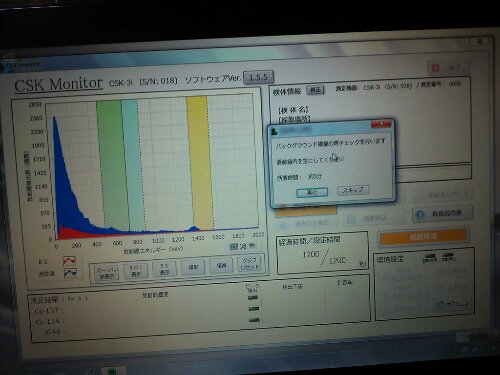Click the red BG spectrum legend icon
This screenshot has height=375, width=500.
pos(70,261)
